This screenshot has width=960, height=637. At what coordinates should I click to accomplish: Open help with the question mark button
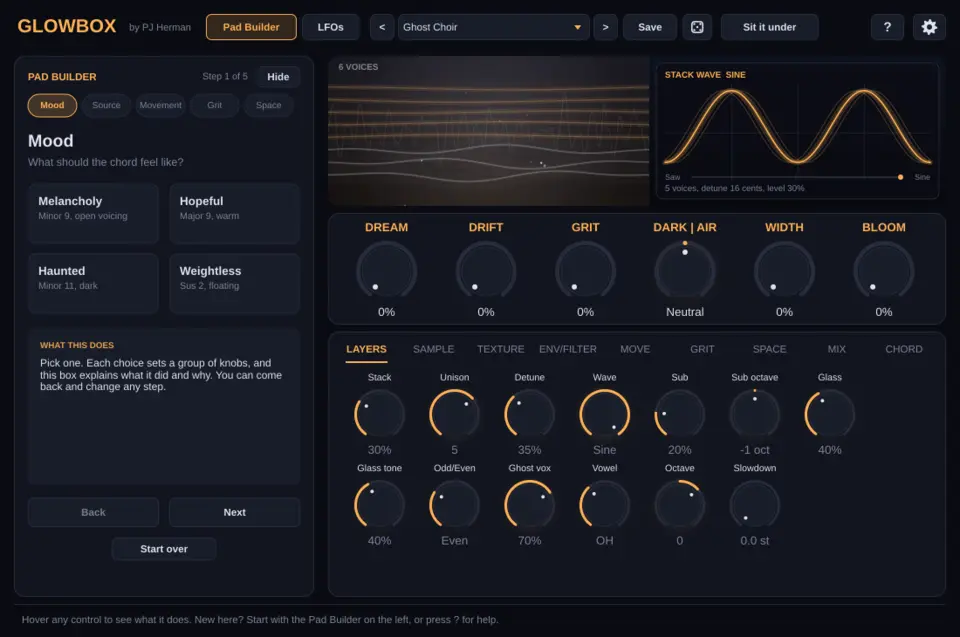pyautogui.click(x=887, y=27)
